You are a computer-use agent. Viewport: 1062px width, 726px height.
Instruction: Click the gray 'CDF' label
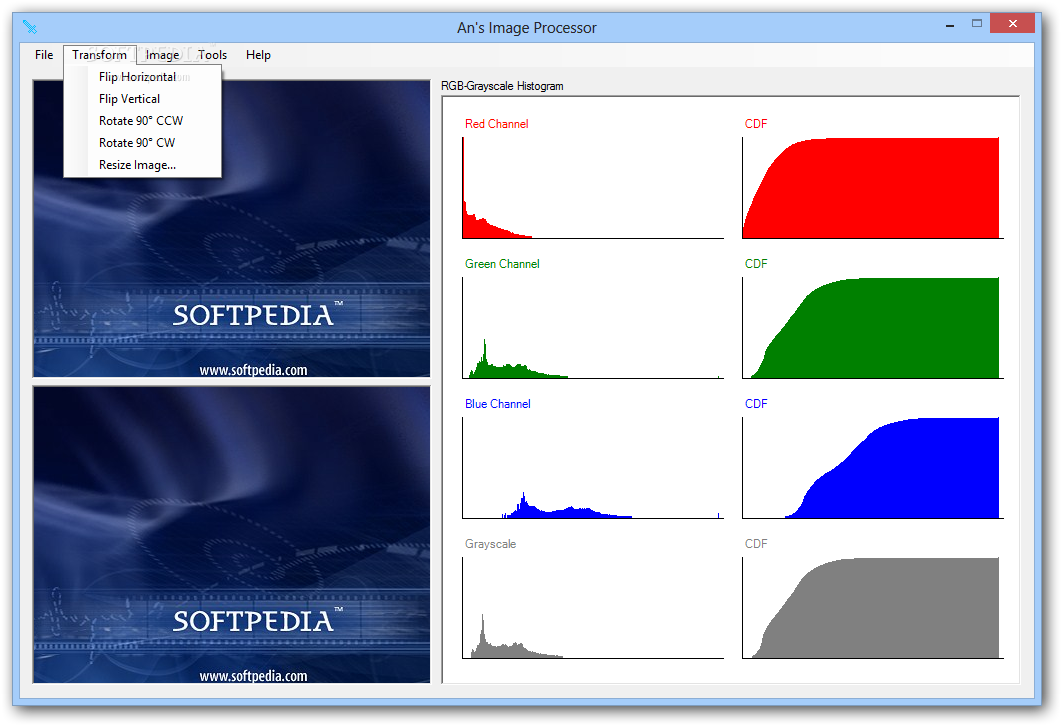pyautogui.click(x=756, y=544)
